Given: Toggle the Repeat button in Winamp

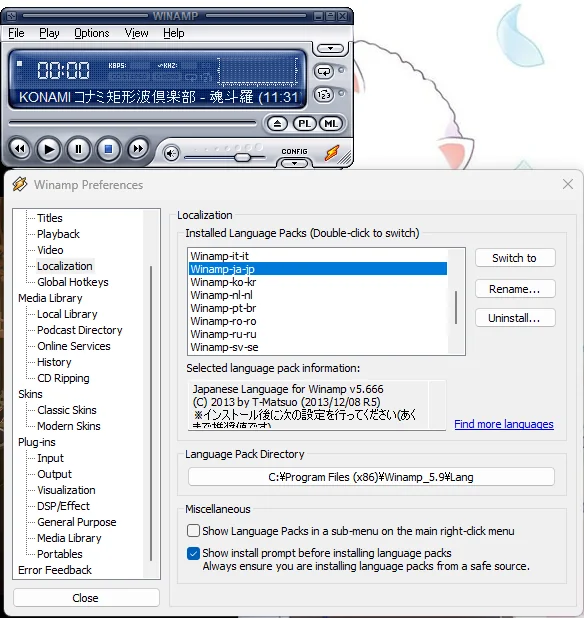Looking at the screenshot, I should click(x=324, y=72).
